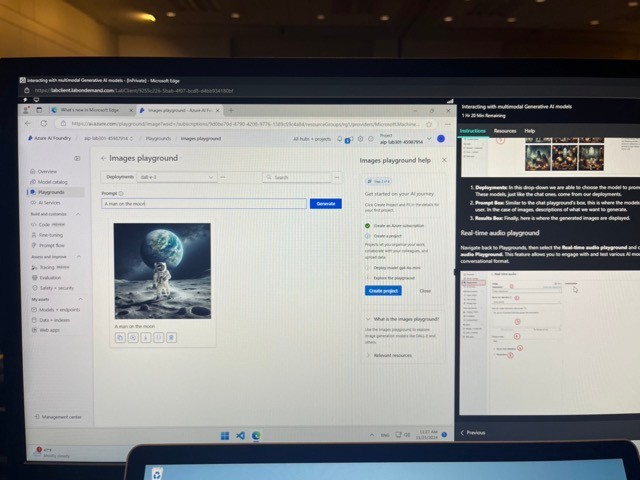Click Close link in help panel
The width and height of the screenshot is (640, 480).
(x=425, y=291)
